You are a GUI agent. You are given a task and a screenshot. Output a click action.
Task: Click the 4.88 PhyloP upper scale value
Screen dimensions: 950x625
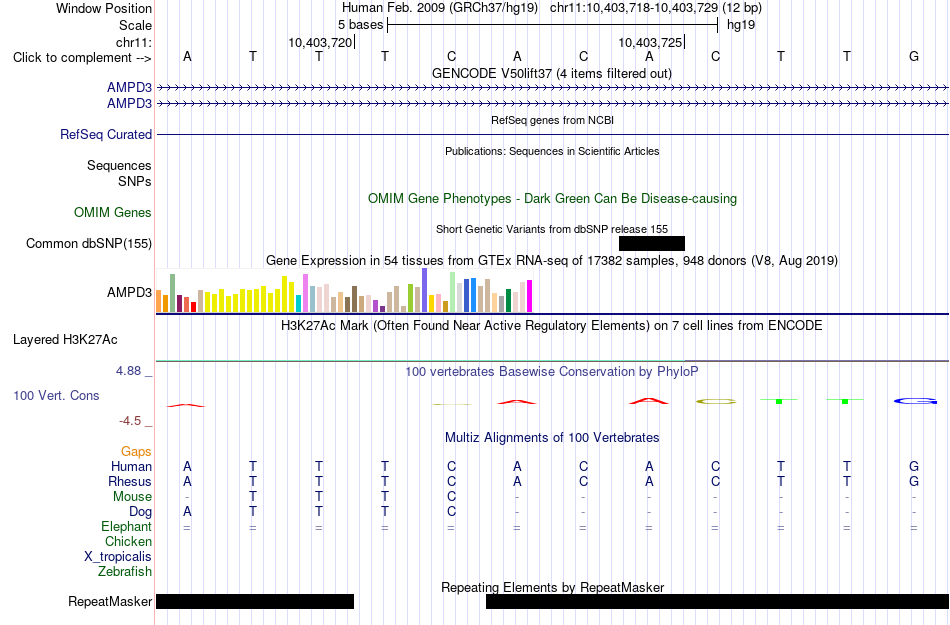coord(128,371)
